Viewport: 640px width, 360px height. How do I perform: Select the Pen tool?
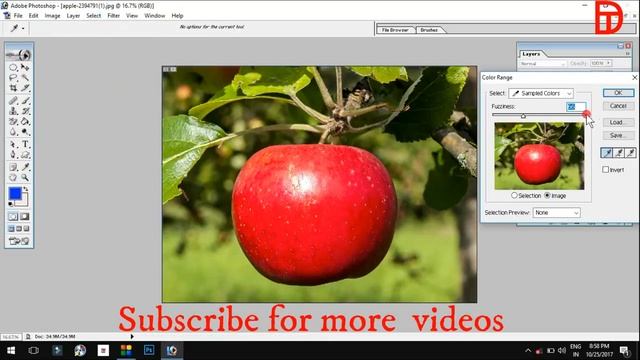click(x=13, y=155)
